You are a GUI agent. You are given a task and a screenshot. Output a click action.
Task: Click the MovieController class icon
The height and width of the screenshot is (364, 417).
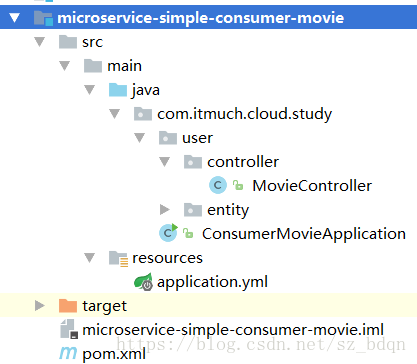click(x=218, y=185)
